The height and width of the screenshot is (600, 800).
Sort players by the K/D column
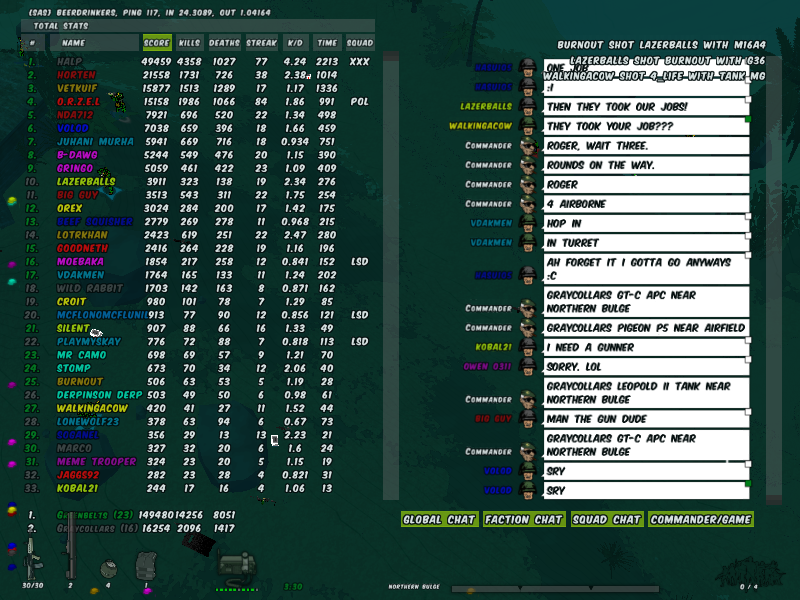pyautogui.click(x=295, y=43)
